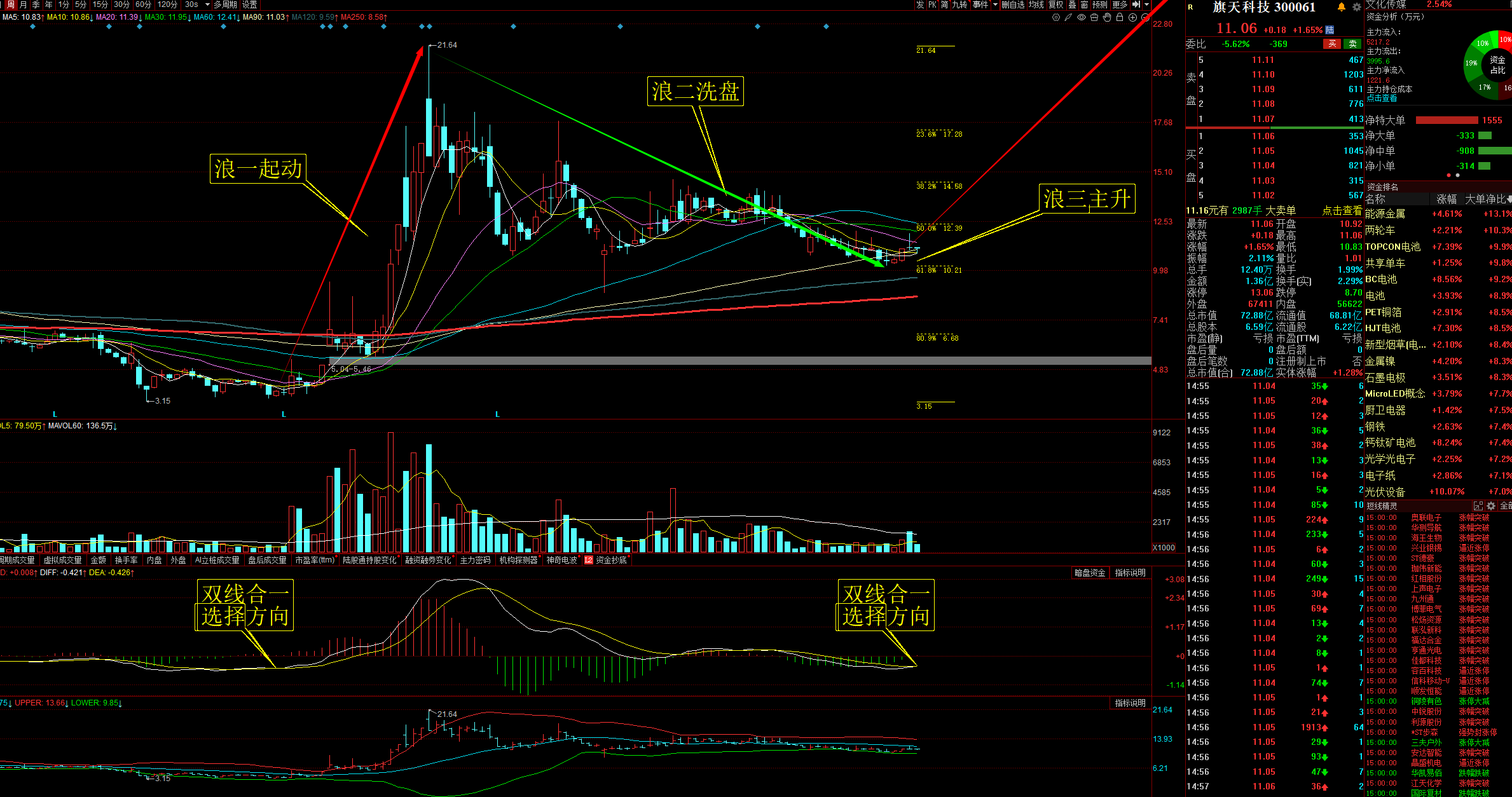Open chart settings gear icon in toolbar
The image size is (1512, 797).
point(1056,17)
